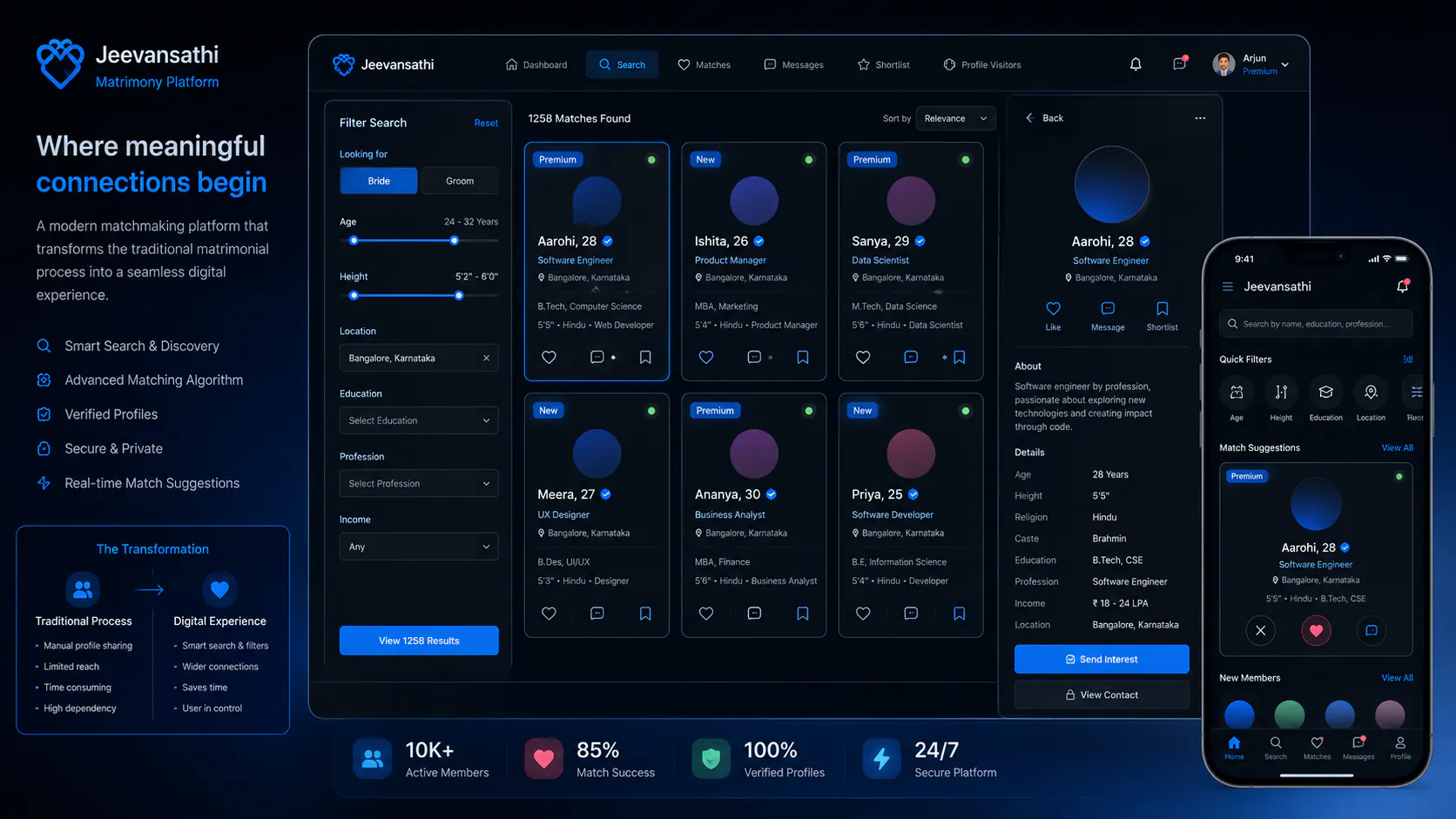Click the Send Interest button

(1102, 659)
